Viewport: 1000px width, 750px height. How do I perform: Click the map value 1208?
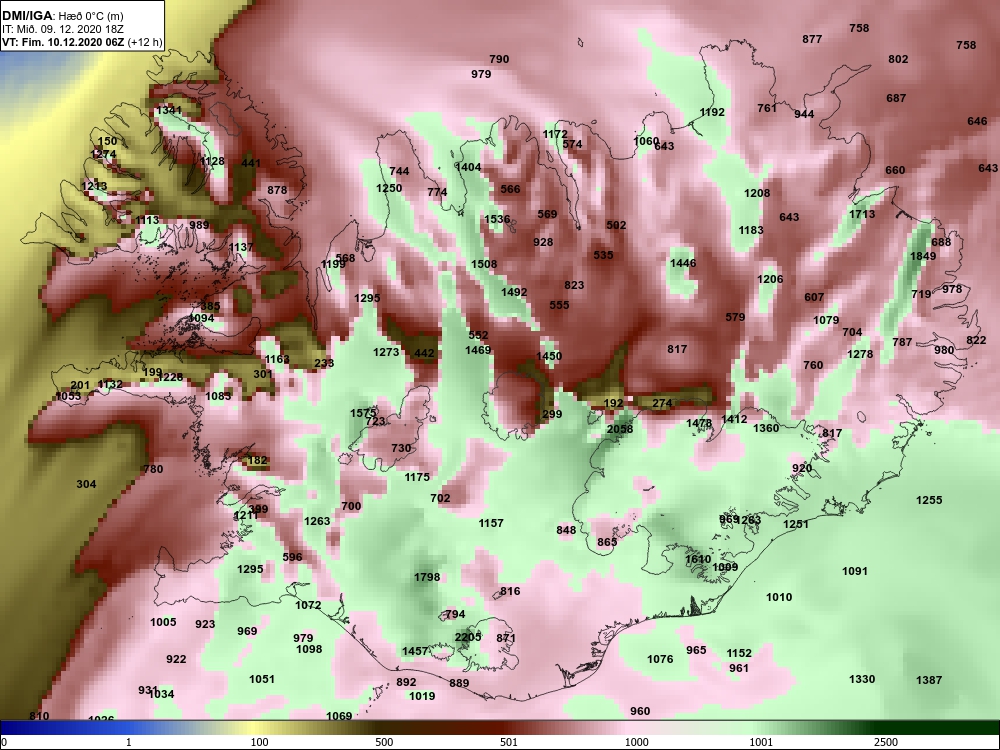coord(757,193)
